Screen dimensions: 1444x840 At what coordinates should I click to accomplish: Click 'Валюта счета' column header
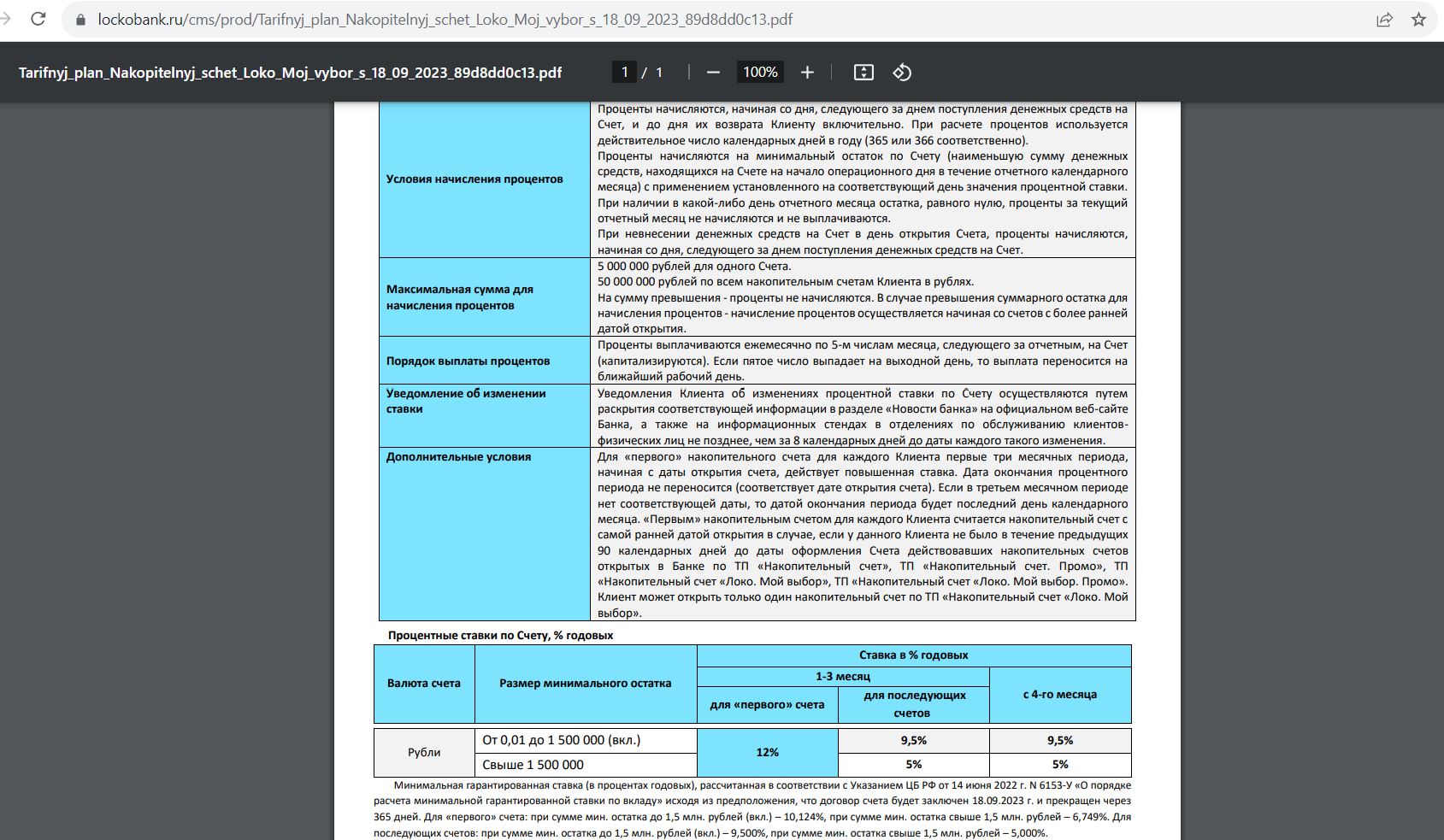(x=424, y=684)
